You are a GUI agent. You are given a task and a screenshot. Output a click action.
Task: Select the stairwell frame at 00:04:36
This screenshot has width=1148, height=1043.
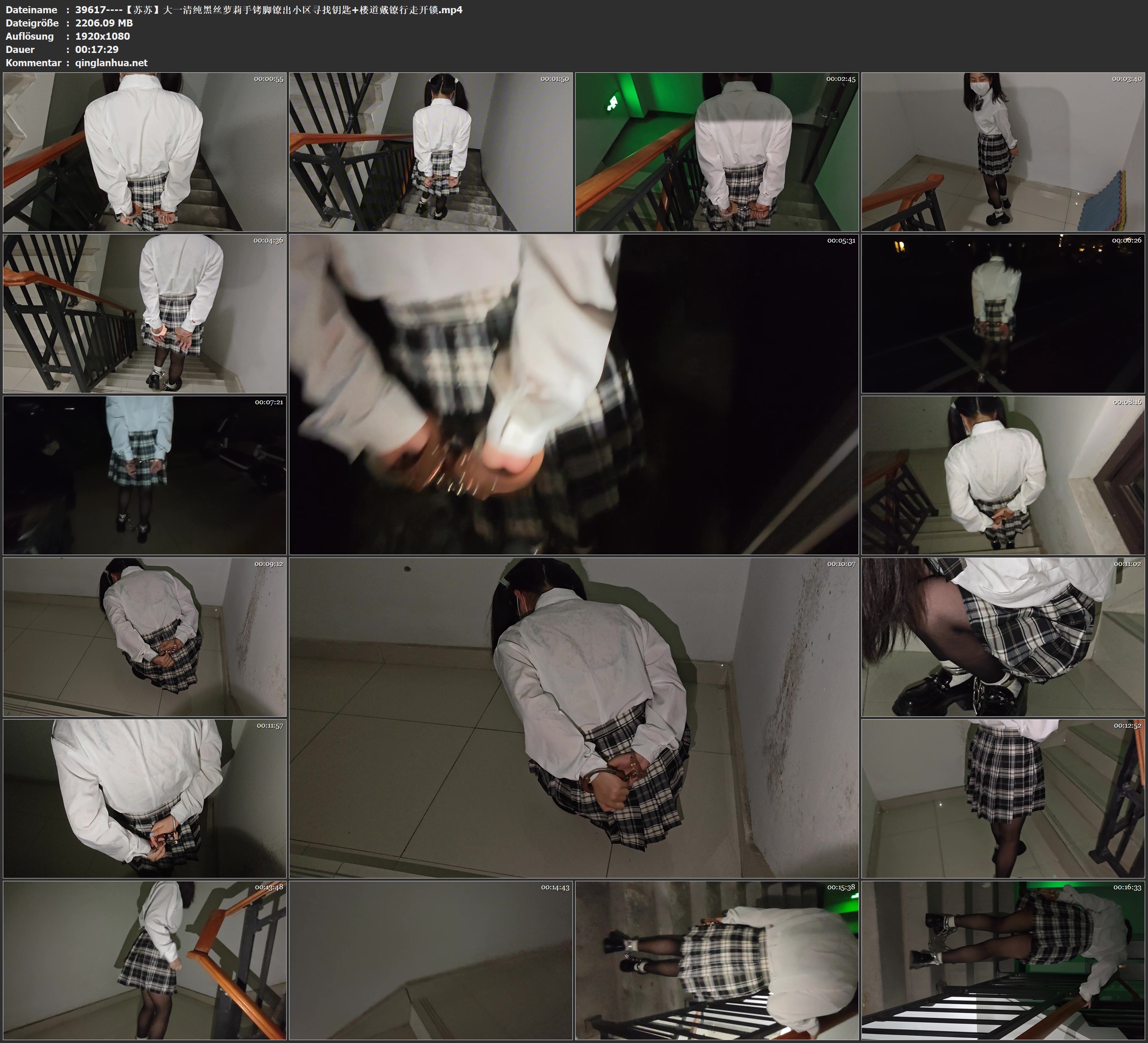coord(145,313)
